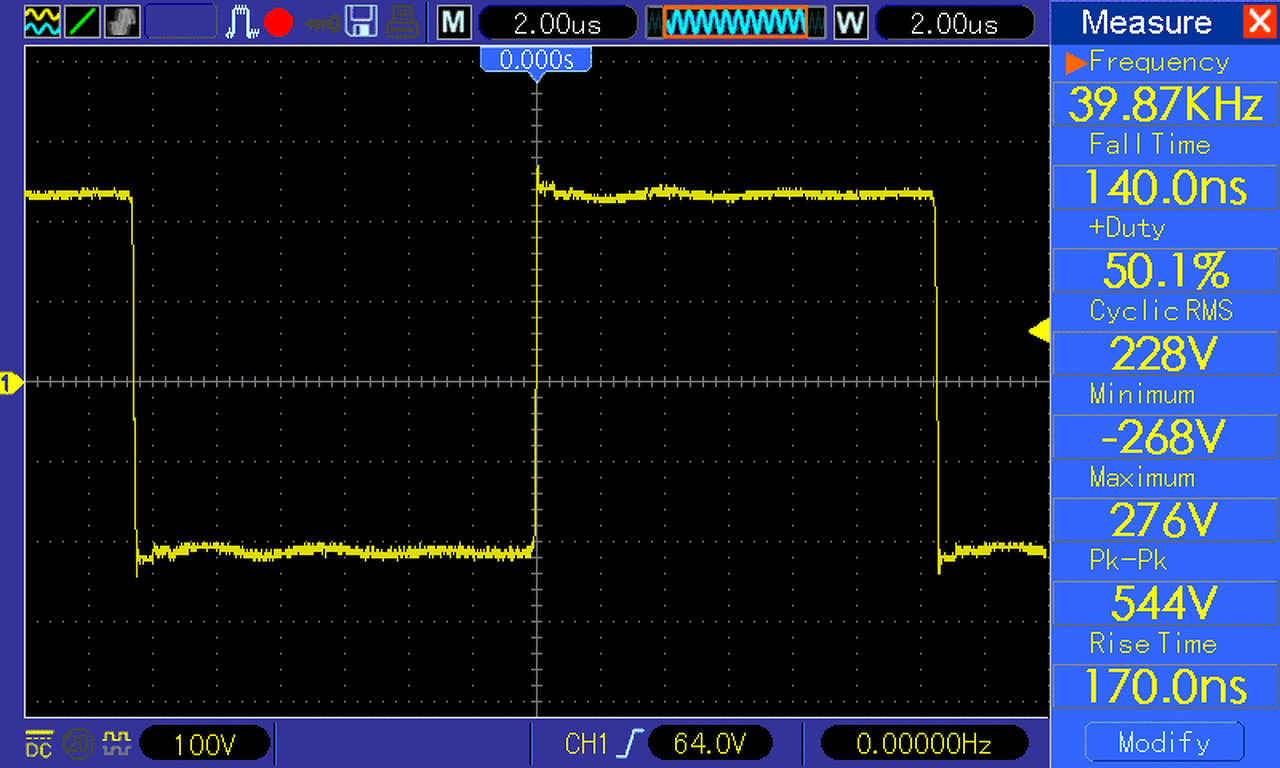Click the 170.0ns rise time value
The width and height of the screenshot is (1280, 768).
coord(1165,685)
